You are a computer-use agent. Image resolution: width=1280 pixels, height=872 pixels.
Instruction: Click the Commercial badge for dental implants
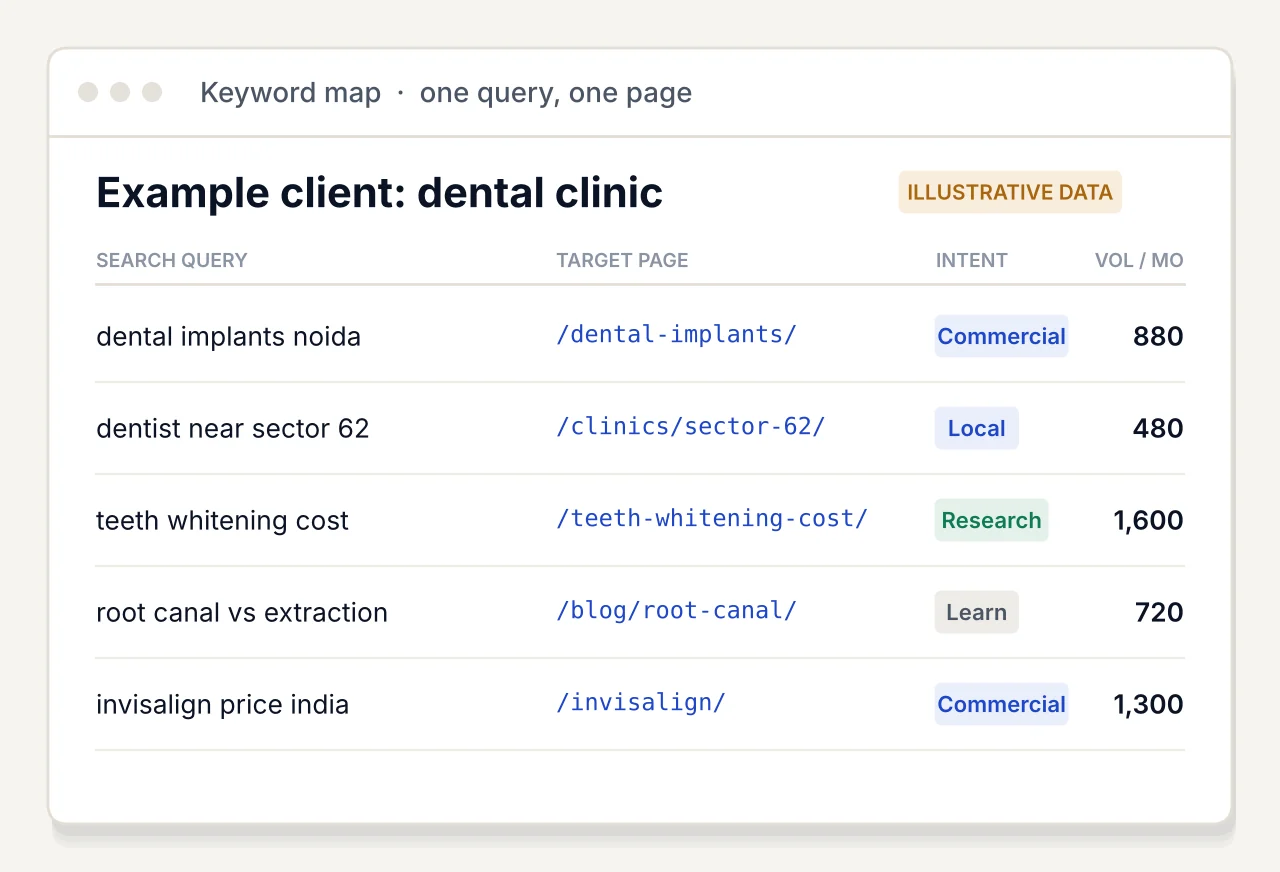pos(1001,336)
